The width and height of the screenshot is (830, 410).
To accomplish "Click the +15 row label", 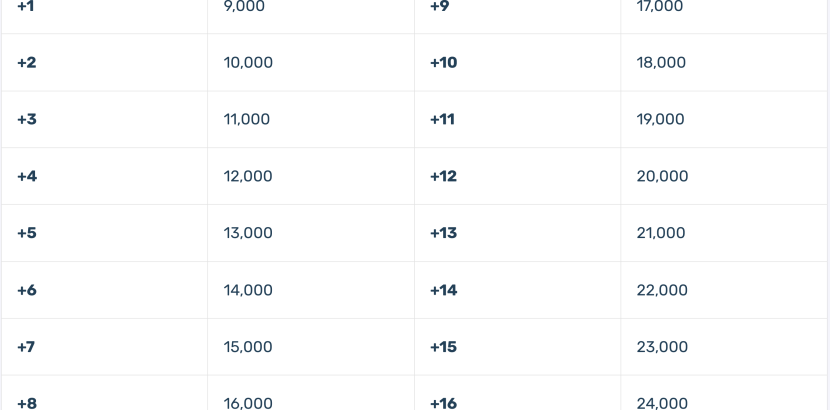I will [x=444, y=347].
